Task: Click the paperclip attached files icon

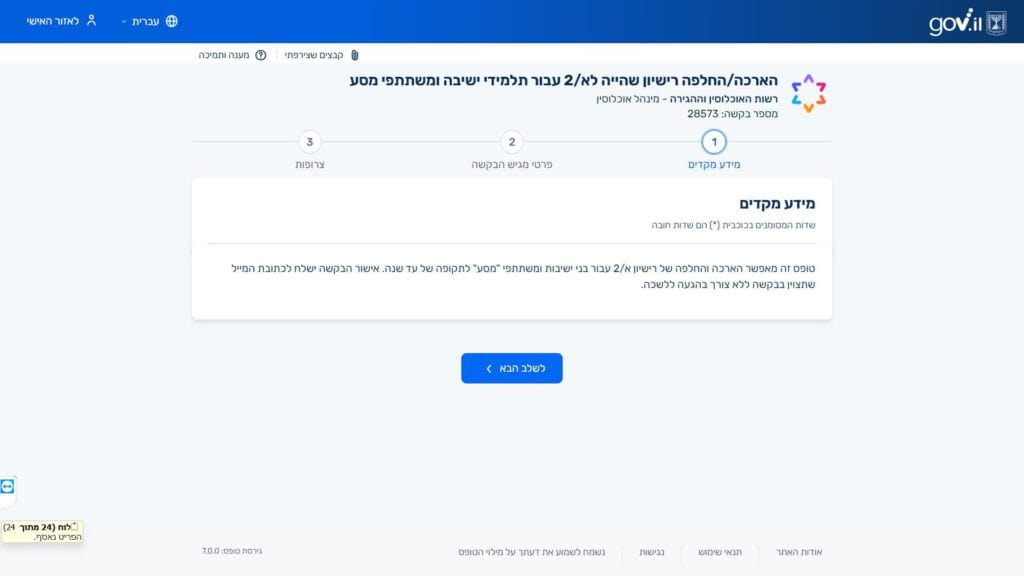Action: click(354, 55)
